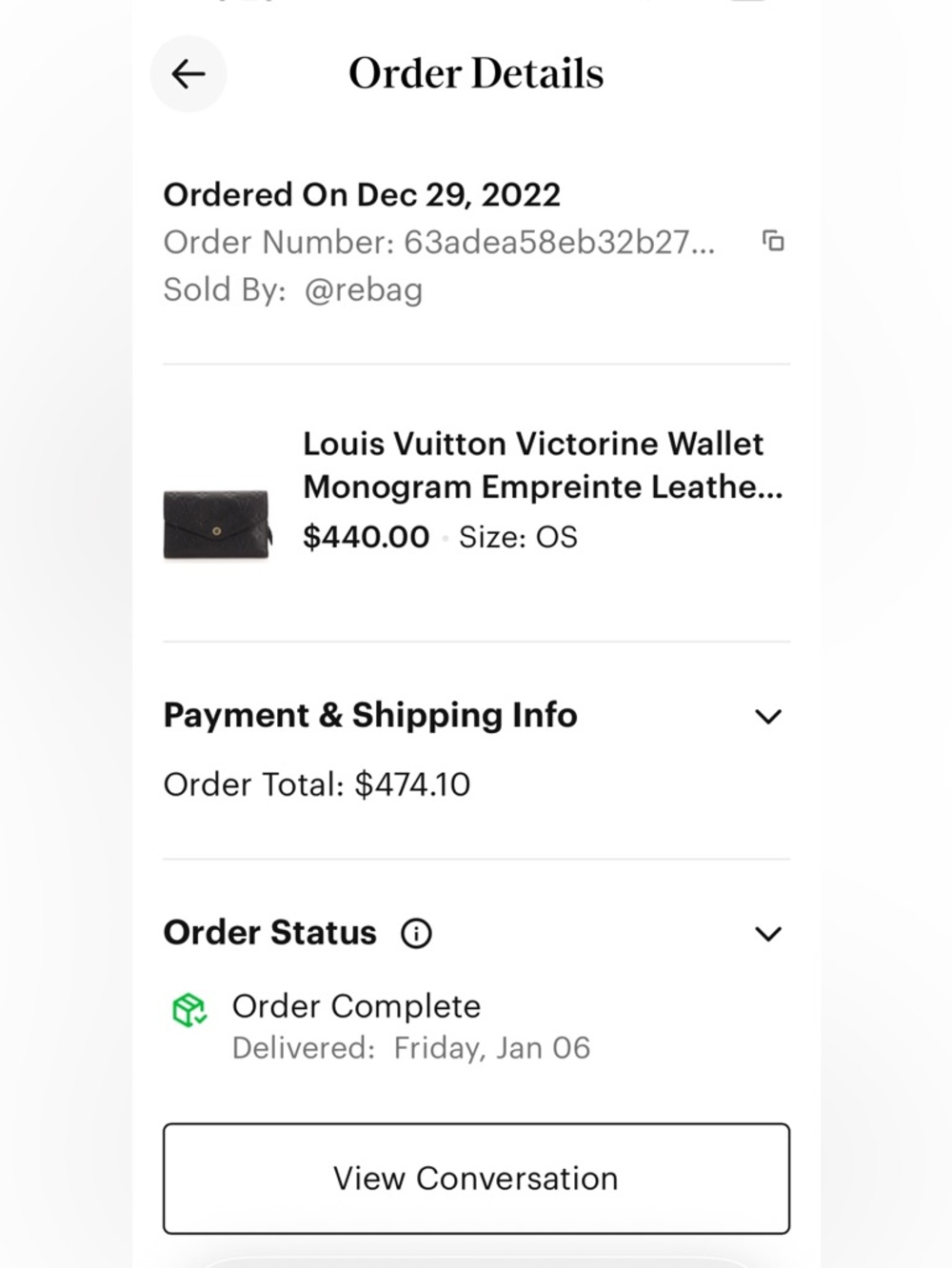Open Louis Vuitton Victorine Wallet listing title
Viewport: 952px width, 1268px height.
[x=543, y=466]
